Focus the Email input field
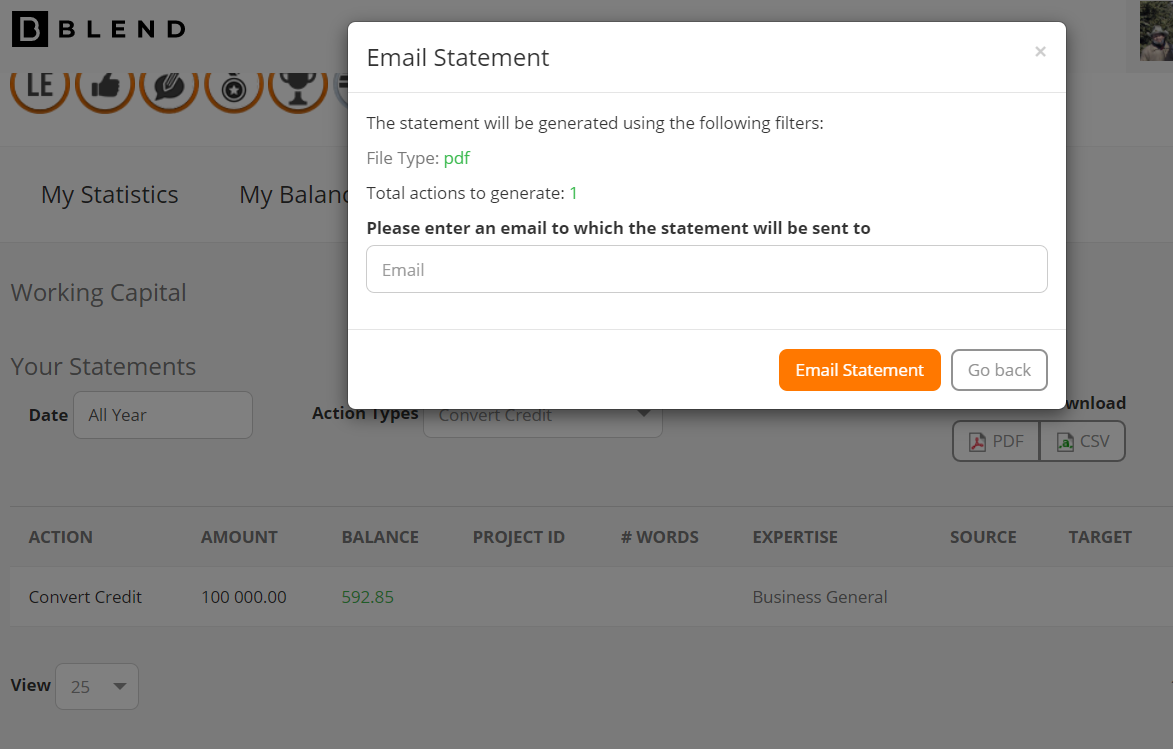Screen dimensions: 1173x749 coord(706,269)
